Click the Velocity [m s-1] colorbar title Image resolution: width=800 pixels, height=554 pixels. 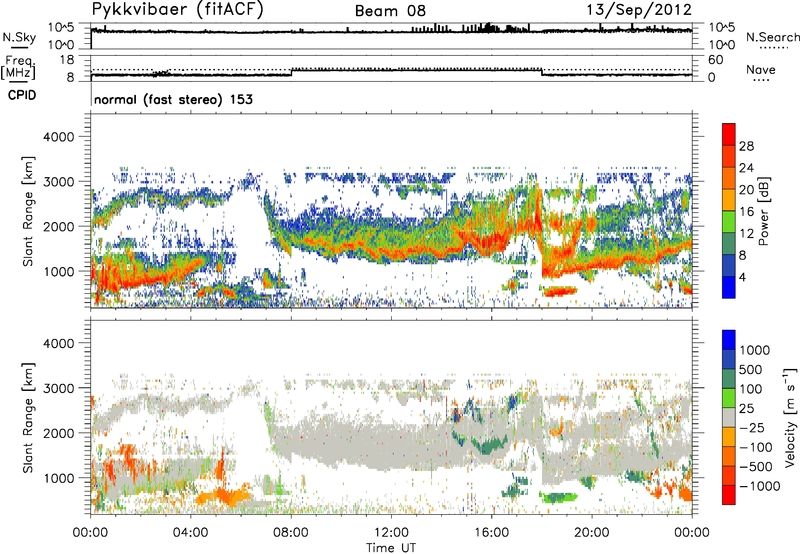click(791, 417)
